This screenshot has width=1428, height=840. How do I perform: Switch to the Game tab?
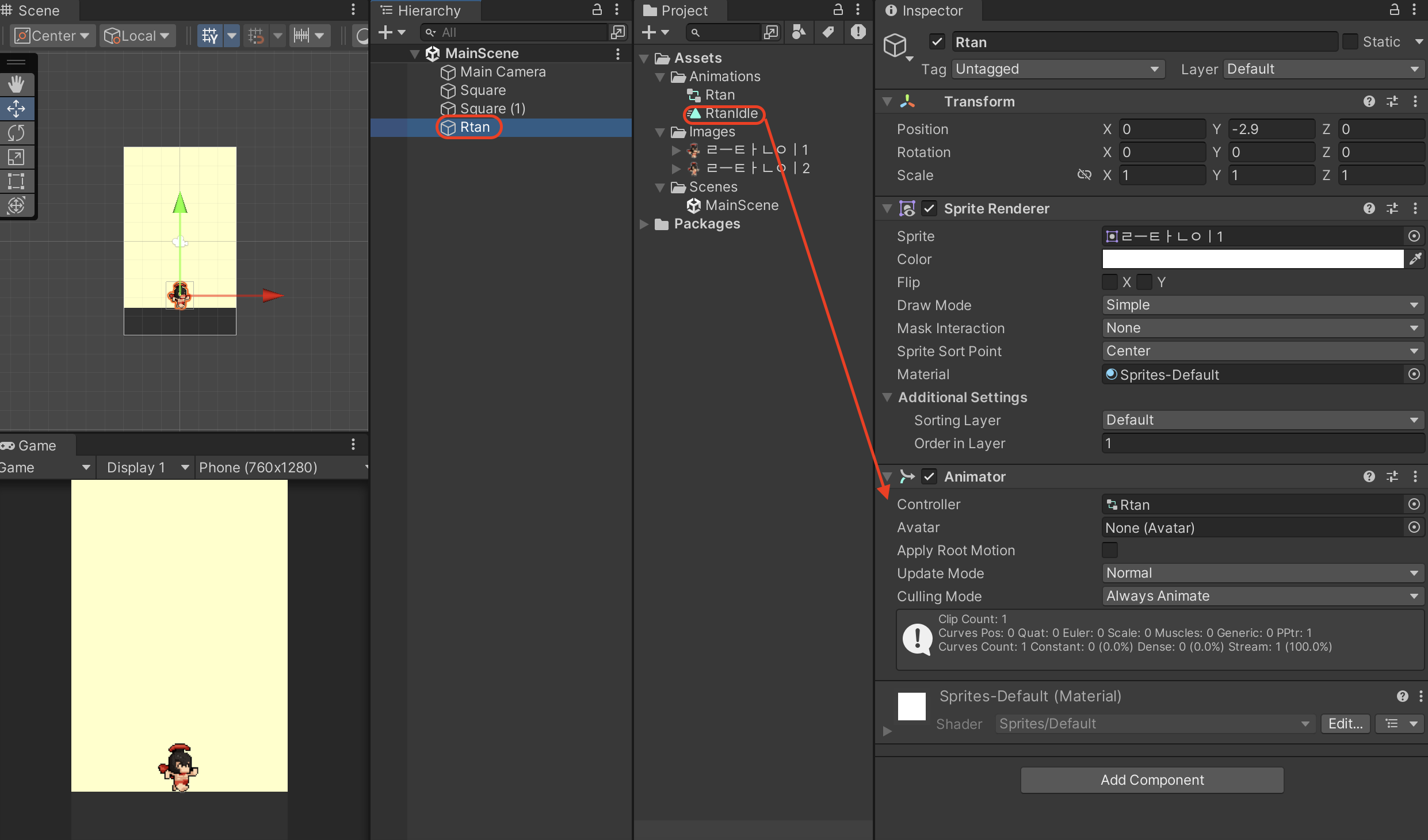36,445
